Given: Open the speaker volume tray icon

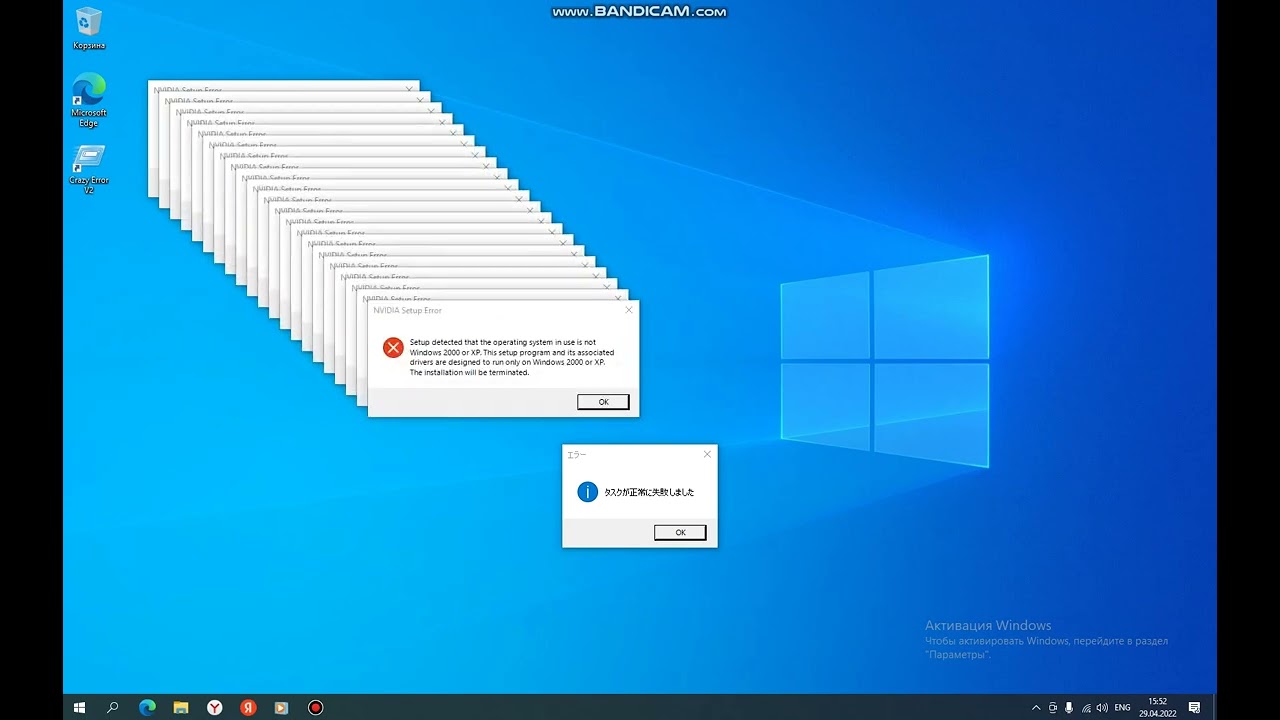Looking at the screenshot, I should tap(1102, 708).
